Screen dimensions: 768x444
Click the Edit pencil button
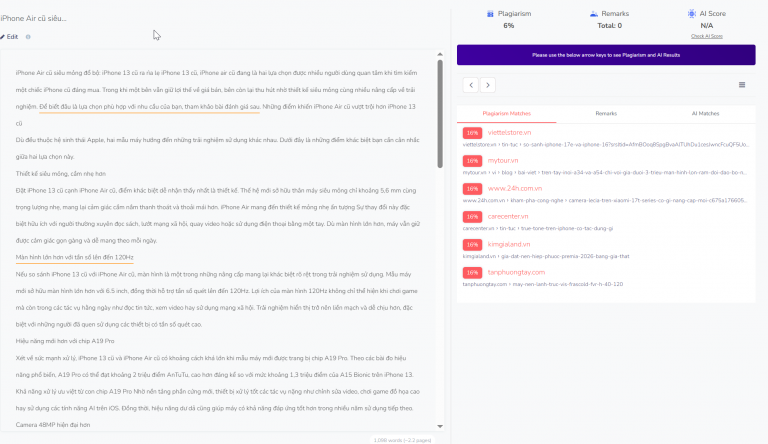tap(9, 37)
